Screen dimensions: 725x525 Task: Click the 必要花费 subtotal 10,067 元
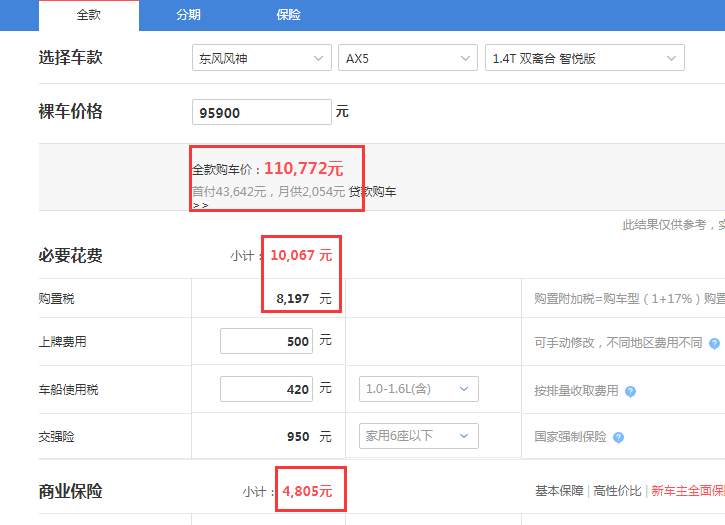pos(301,255)
